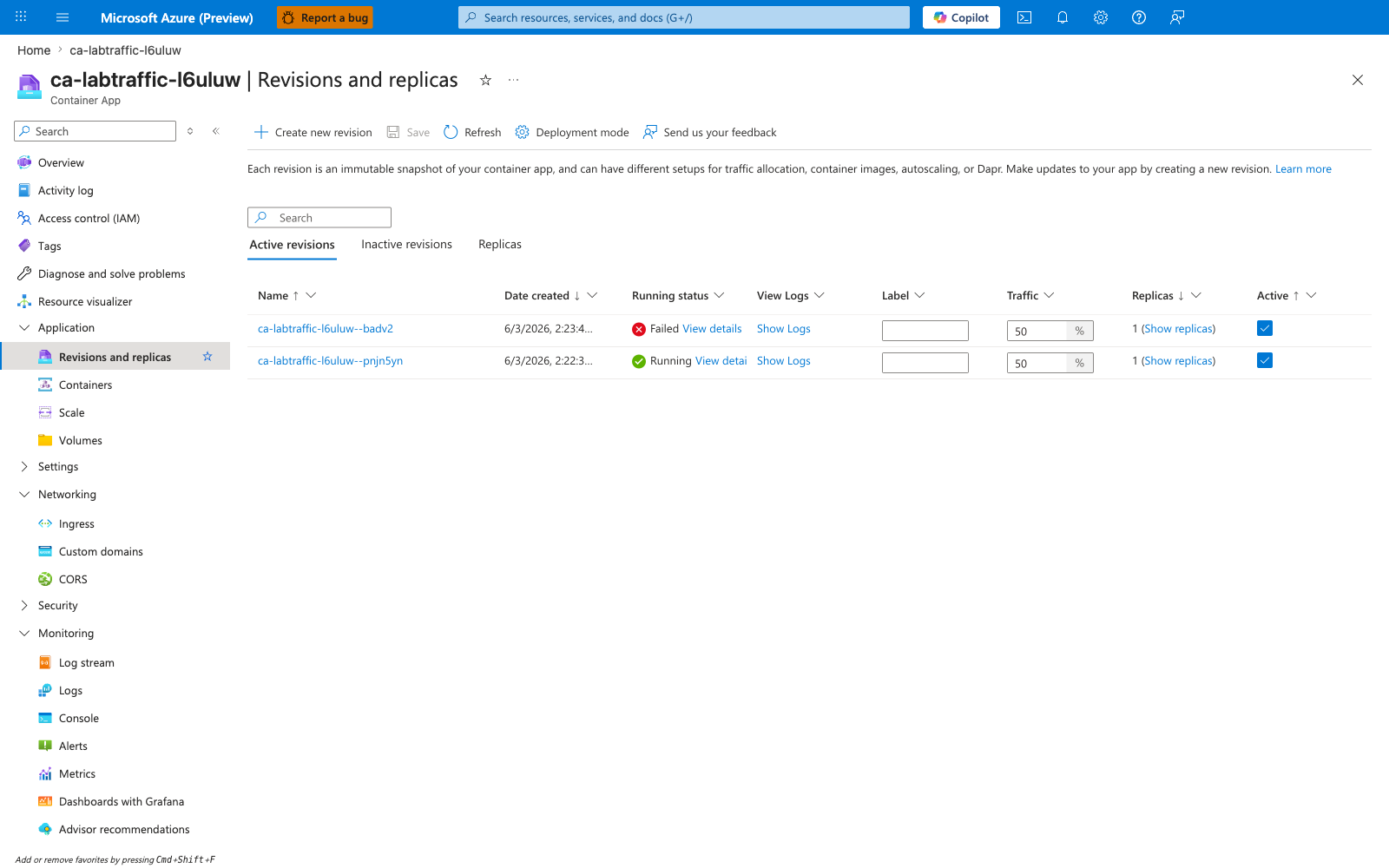Image resolution: width=1389 pixels, height=868 pixels.
Task: Open the Azure portal hamburger menu
Action: 63,17
